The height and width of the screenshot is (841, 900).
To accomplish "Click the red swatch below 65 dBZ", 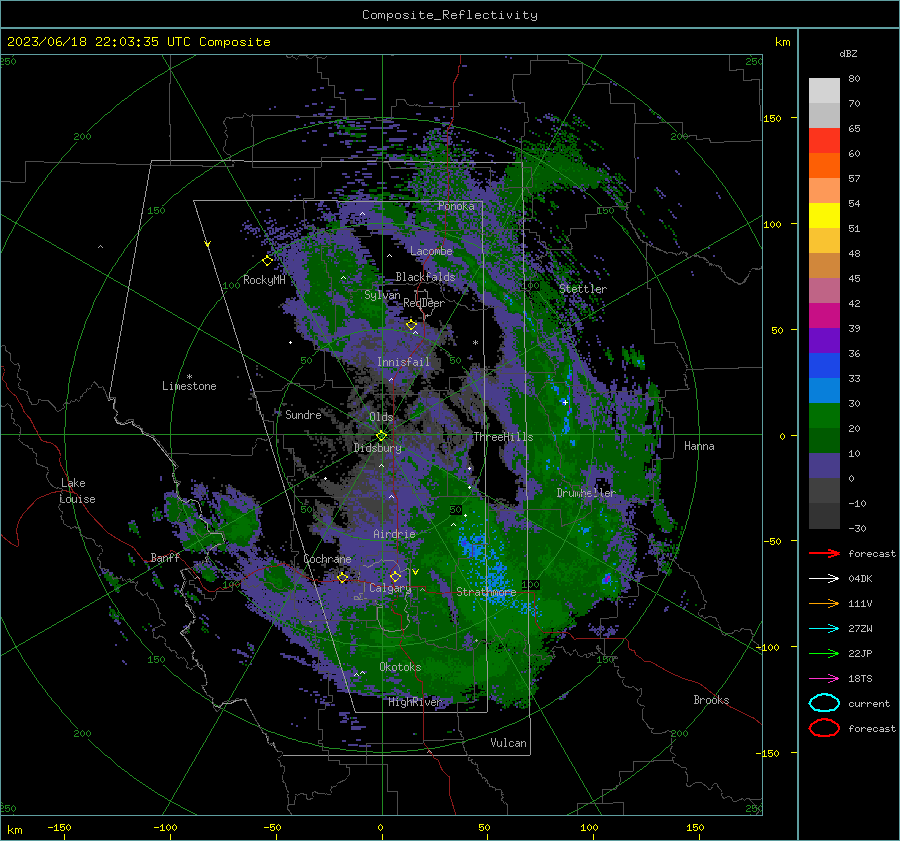I will [824, 141].
